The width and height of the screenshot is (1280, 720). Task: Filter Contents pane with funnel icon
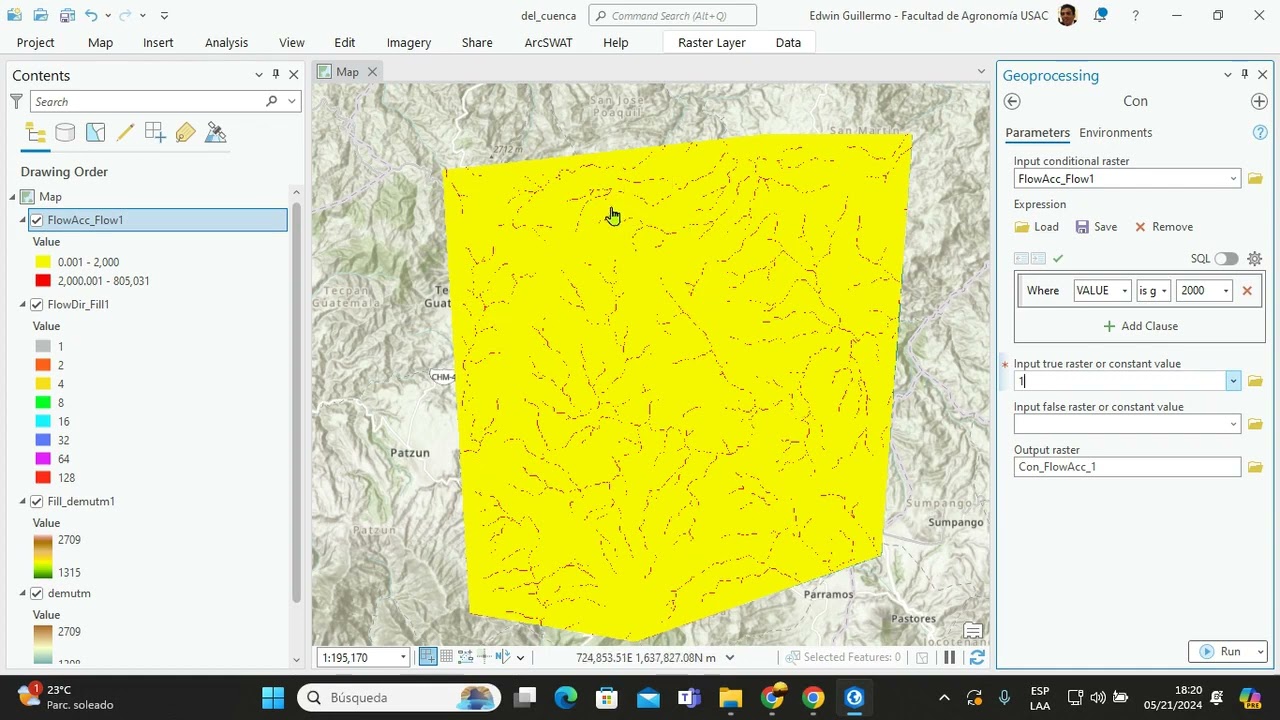(x=16, y=101)
